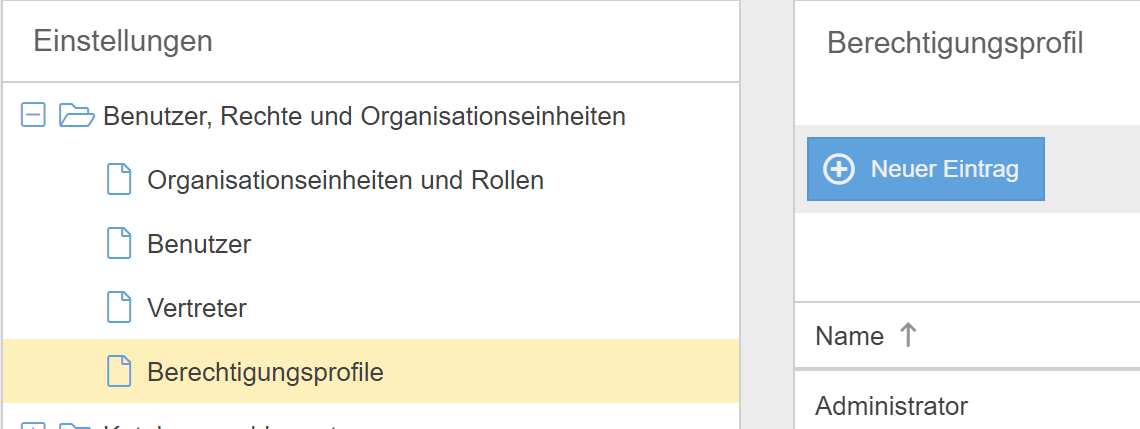Open Organisationseinheiten und Rollen

[345, 180]
